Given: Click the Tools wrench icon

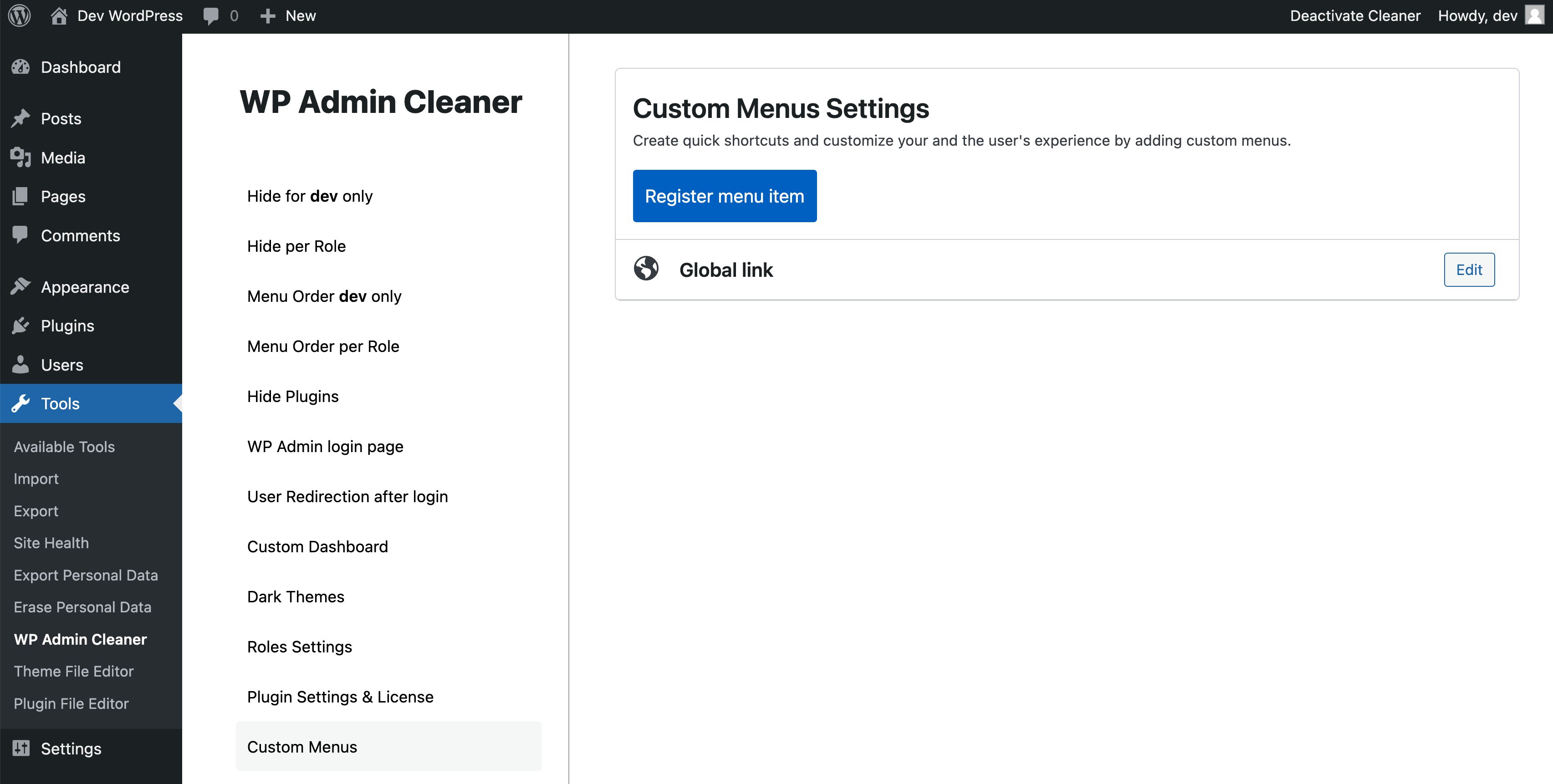Looking at the screenshot, I should coord(20,404).
